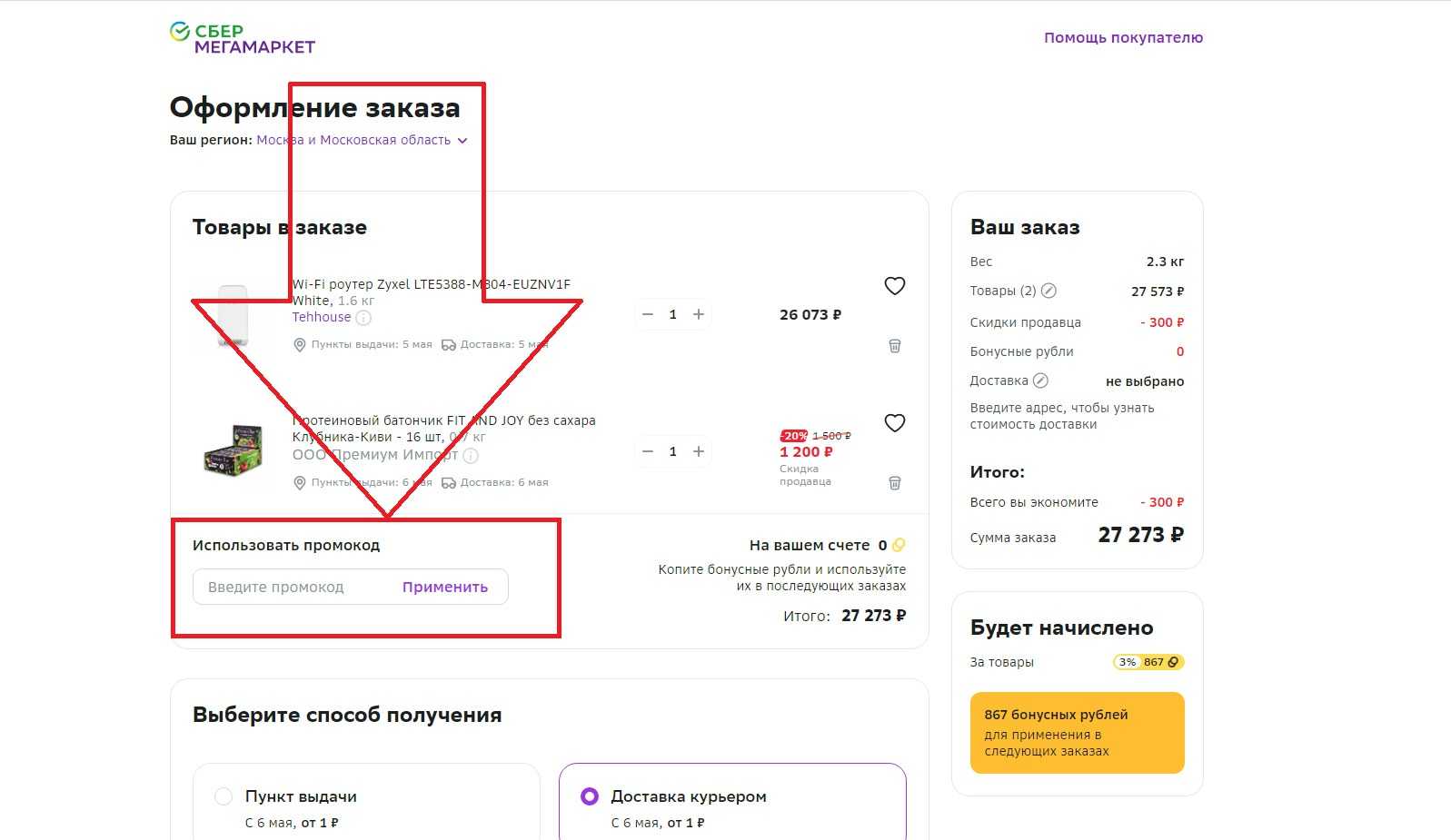
Task: Click the 3% 867 bonus badge
Action: (1148, 662)
